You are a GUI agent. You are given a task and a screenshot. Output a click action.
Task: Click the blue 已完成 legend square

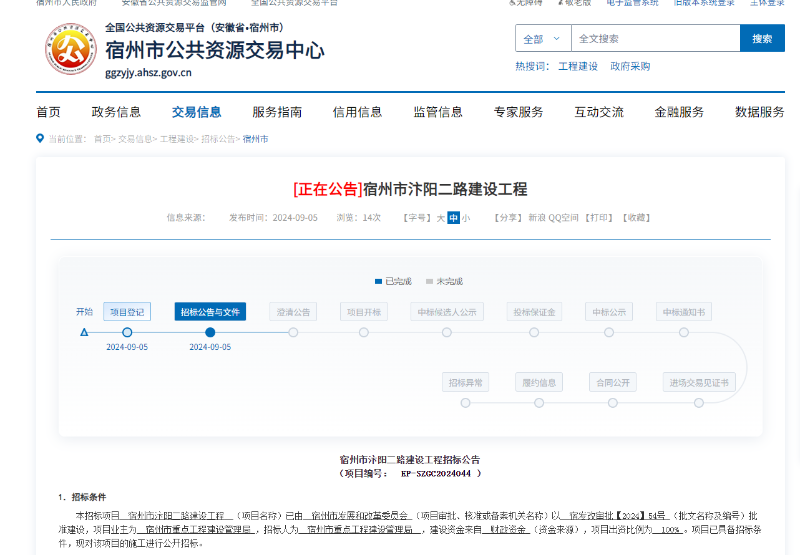378,281
